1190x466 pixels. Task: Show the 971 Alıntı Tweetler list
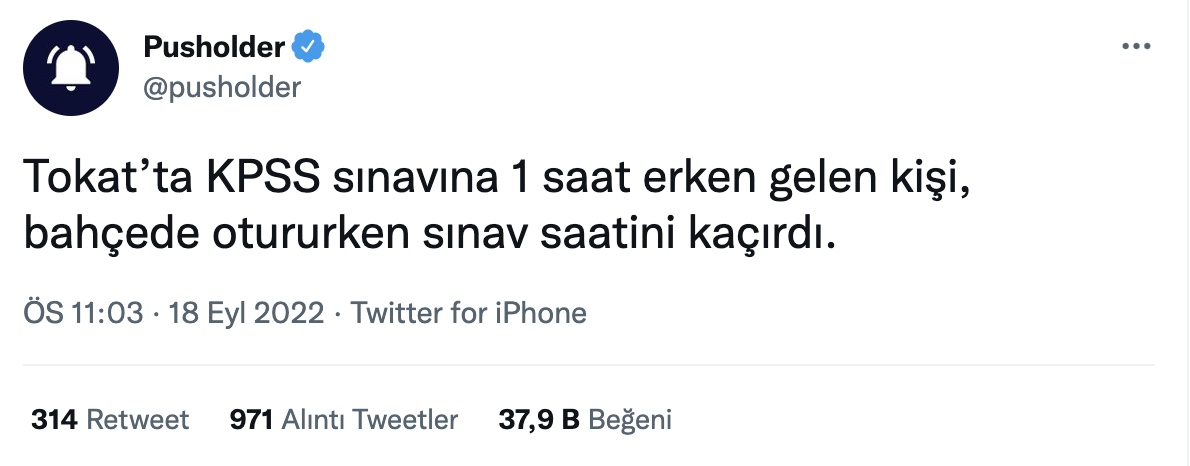pyautogui.click(x=344, y=419)
